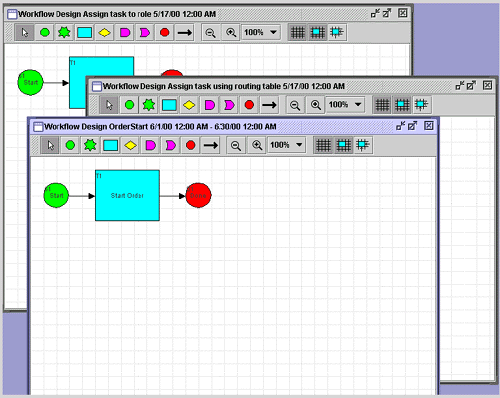Select the red Done node on OrderStart canvas

(198, 195)
